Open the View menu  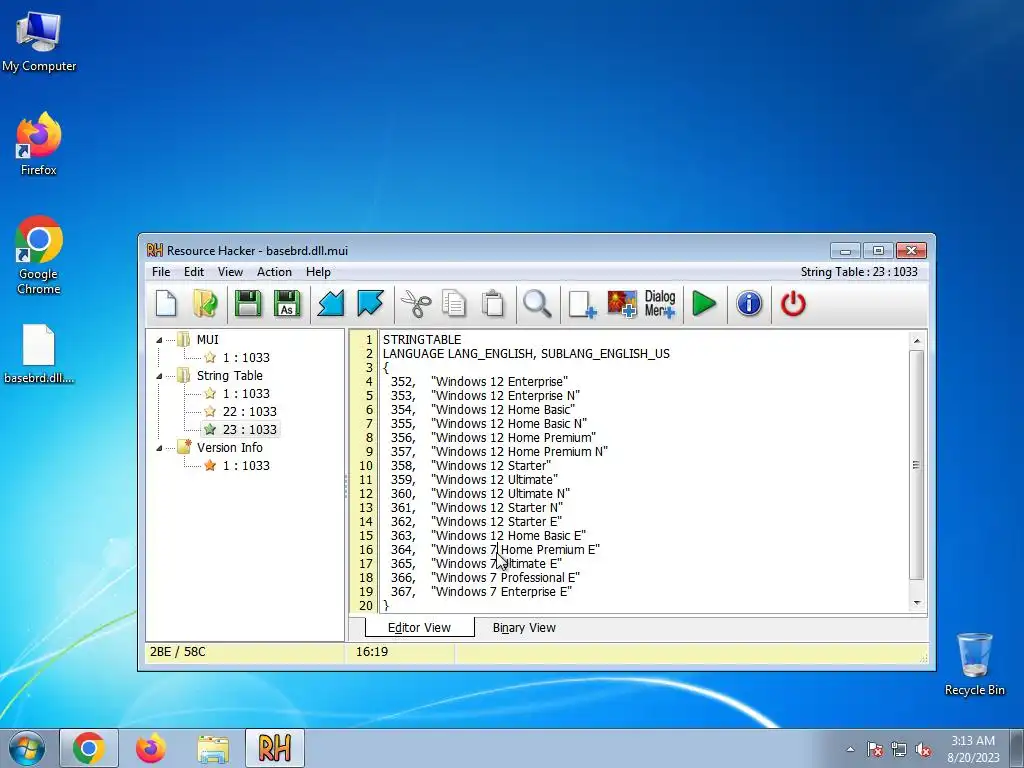pyautogui.click(x=230, y=272)
